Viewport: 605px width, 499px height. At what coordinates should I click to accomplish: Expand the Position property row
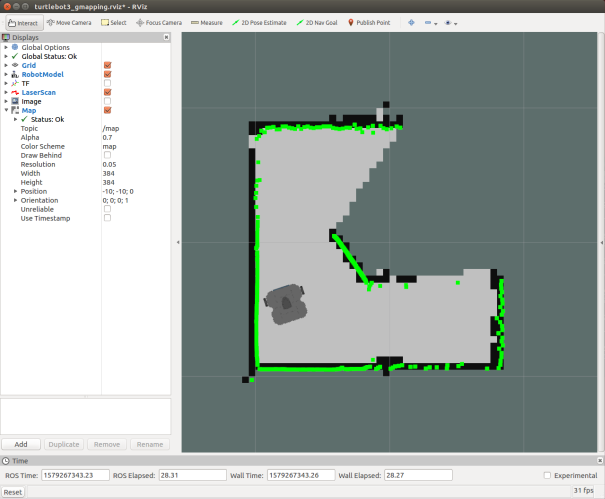[15, 191]
